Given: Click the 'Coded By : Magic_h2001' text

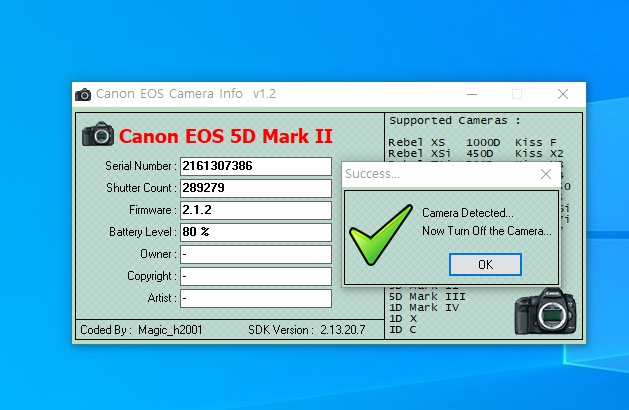Looking at the screenshot, I should tap(141, 330).
